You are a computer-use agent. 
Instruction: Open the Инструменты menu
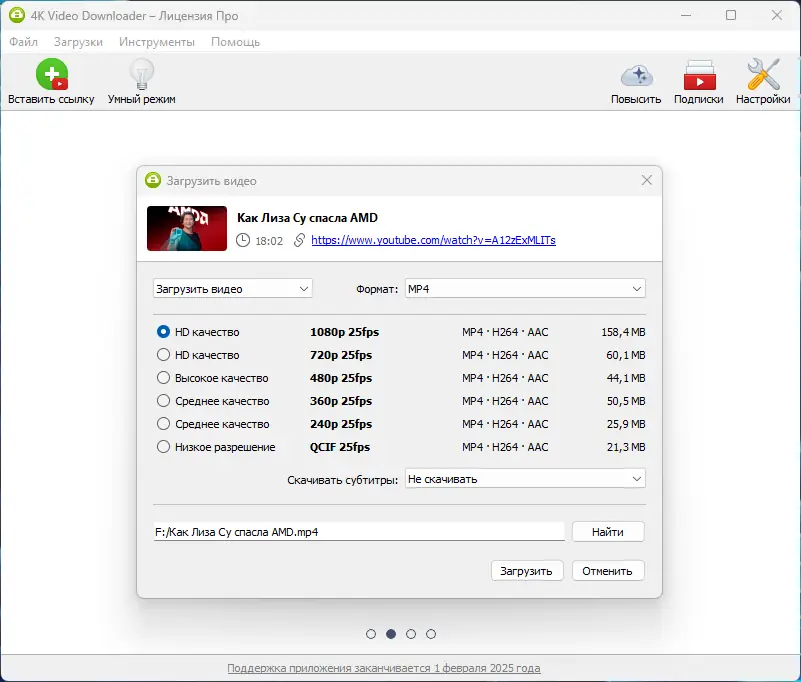(x=157, y=42)
